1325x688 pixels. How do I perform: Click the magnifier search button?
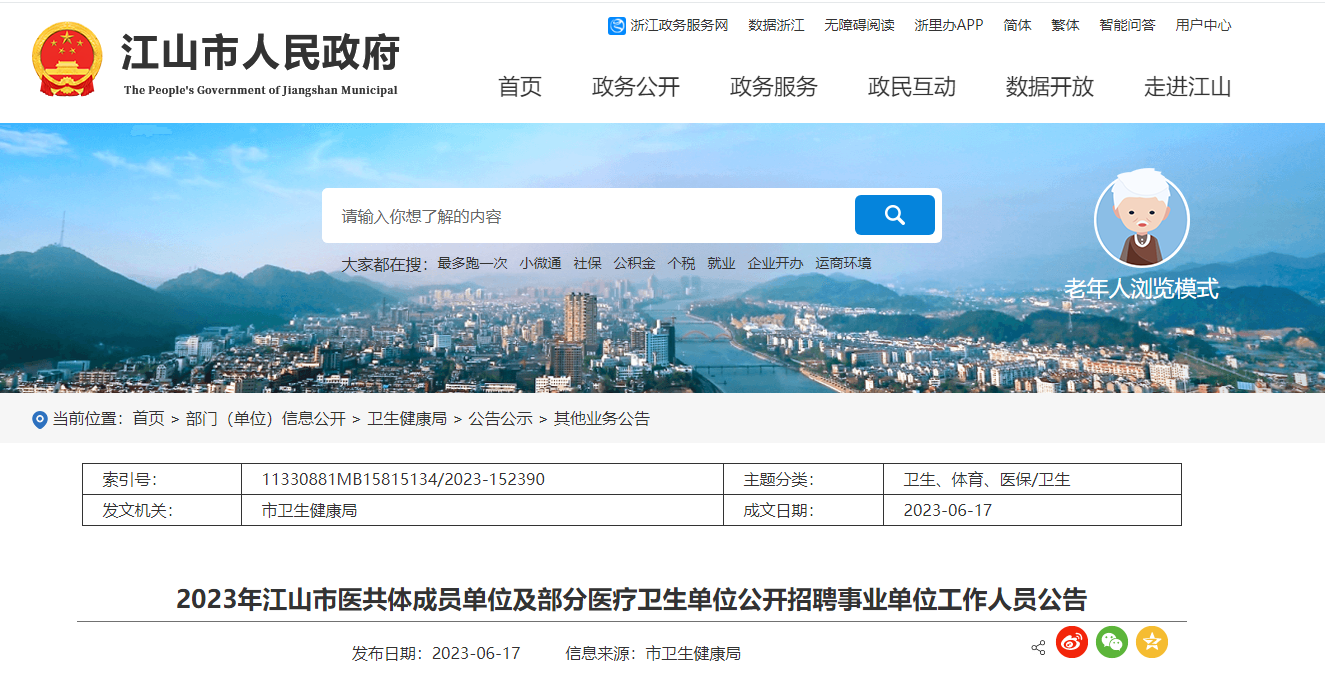[x=894, y=215]
